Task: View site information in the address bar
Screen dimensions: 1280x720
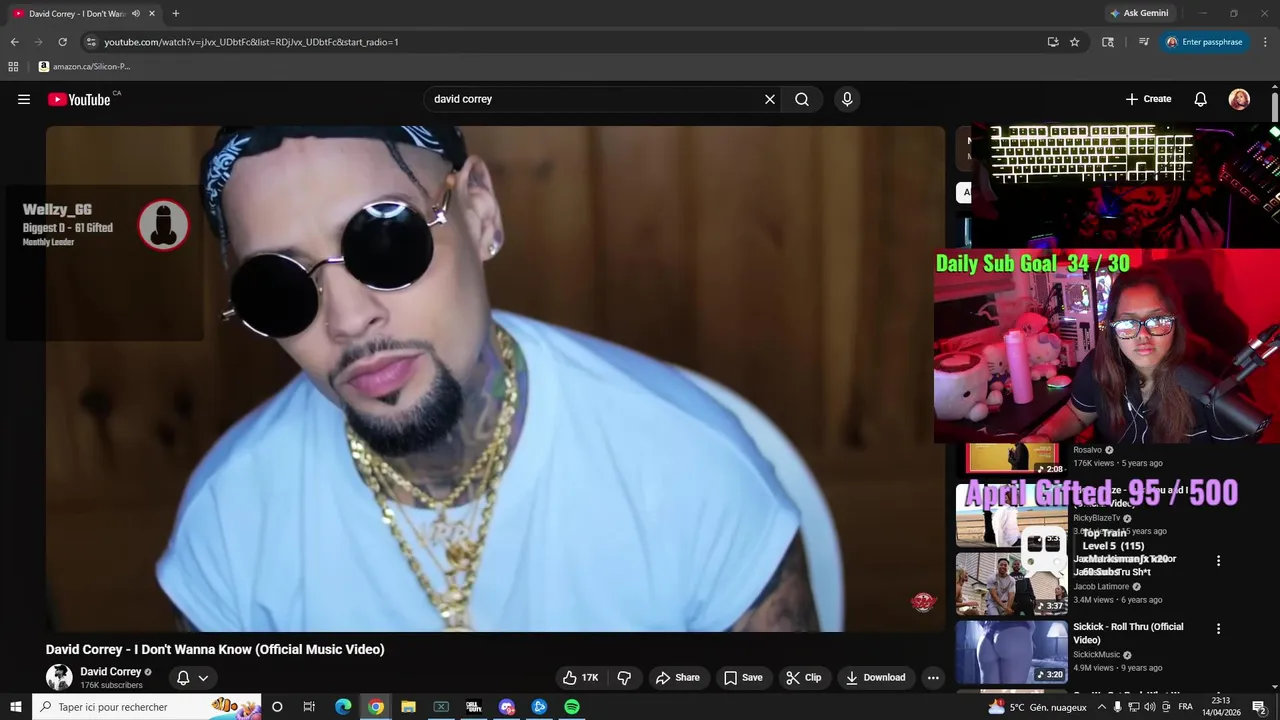Action: click(91, 42)
